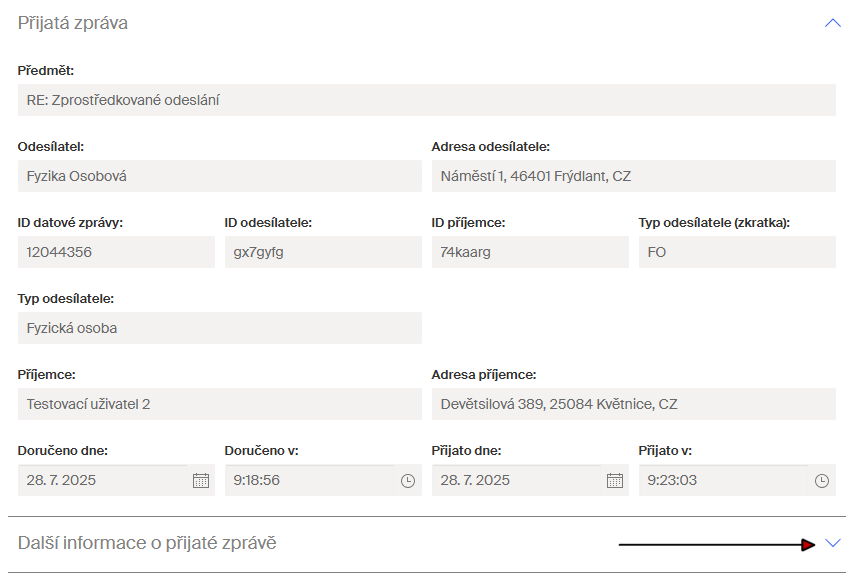Open calendar icon in Doručeno dne field

201,481
